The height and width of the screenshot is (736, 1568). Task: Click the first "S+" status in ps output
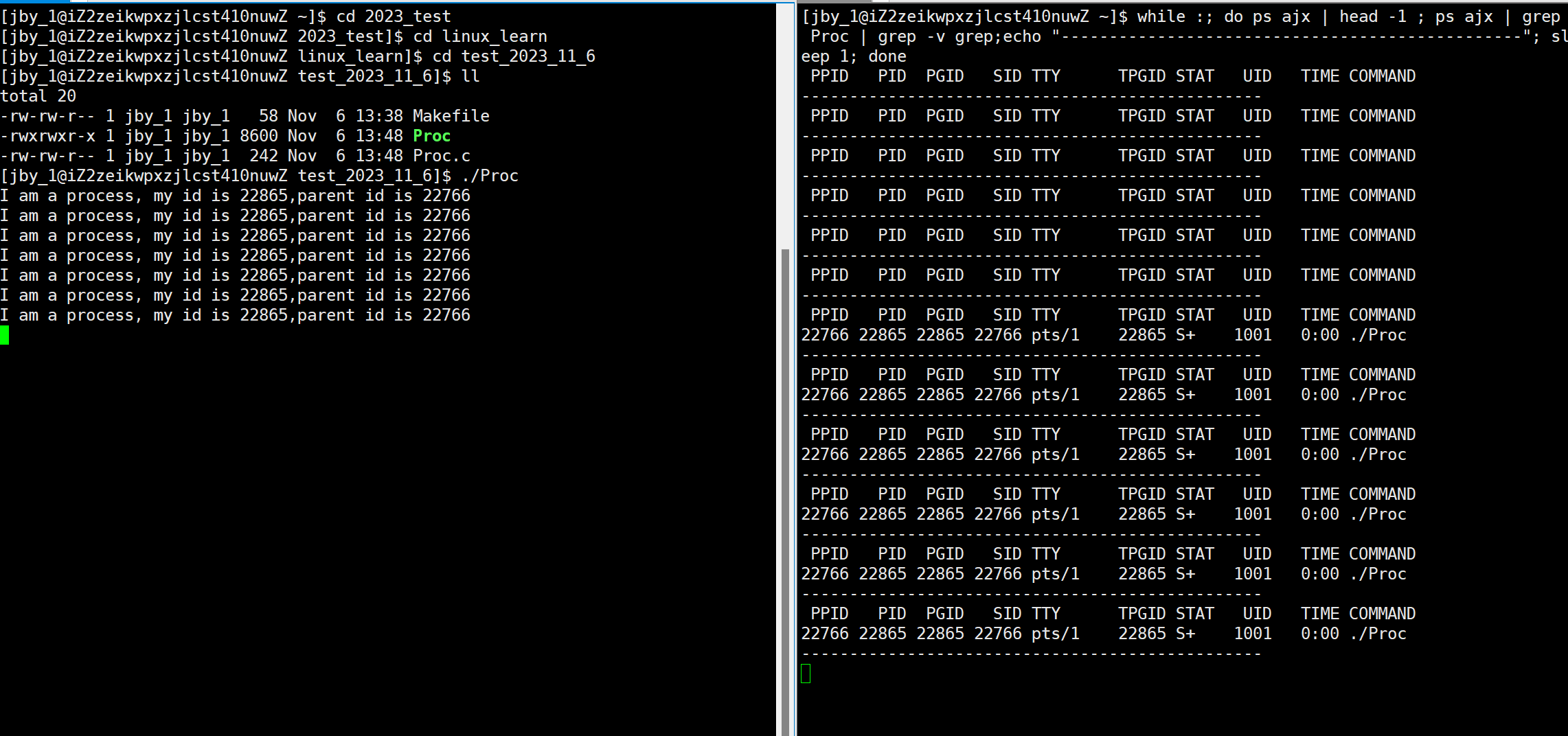coord(1185,335)
